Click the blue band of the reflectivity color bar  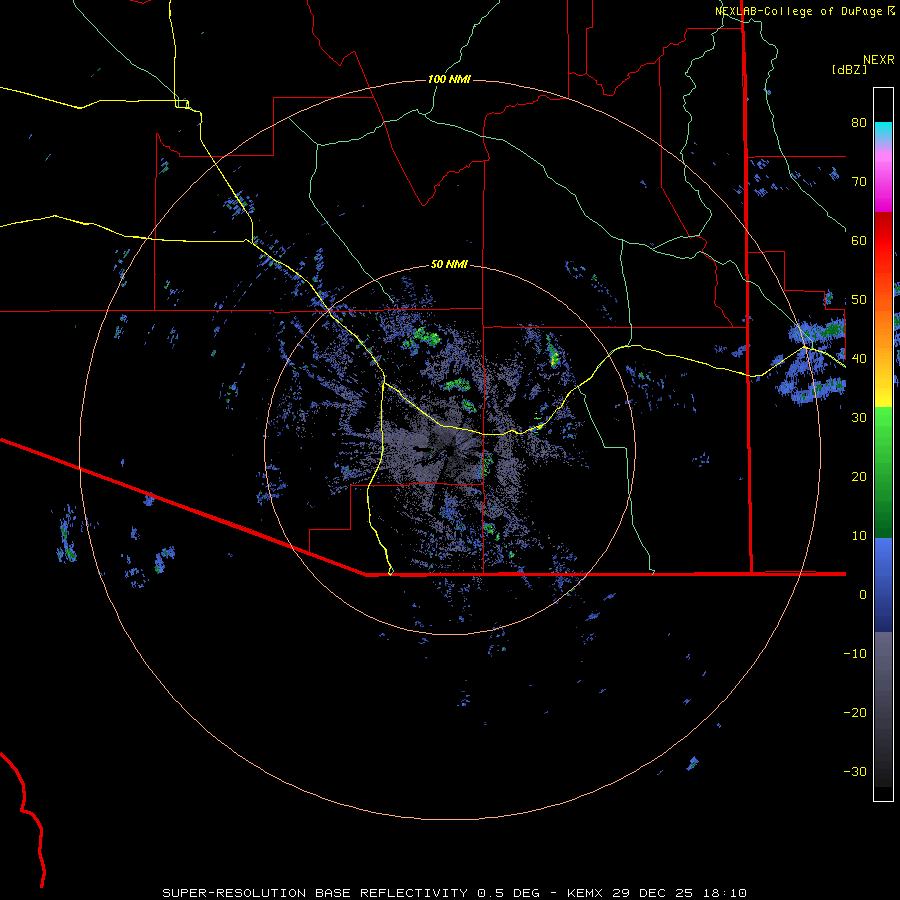[x=883, y=585]
